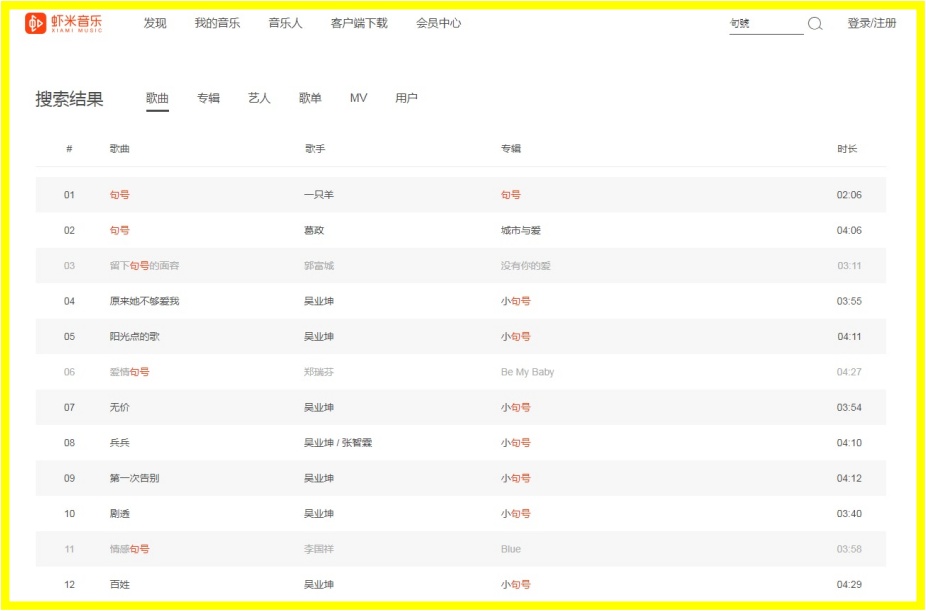Image resolution: width=926 pixels, height=611 pixels.
Task: Open the first song 句号 by 一只羊
Action: pos(120,195)
